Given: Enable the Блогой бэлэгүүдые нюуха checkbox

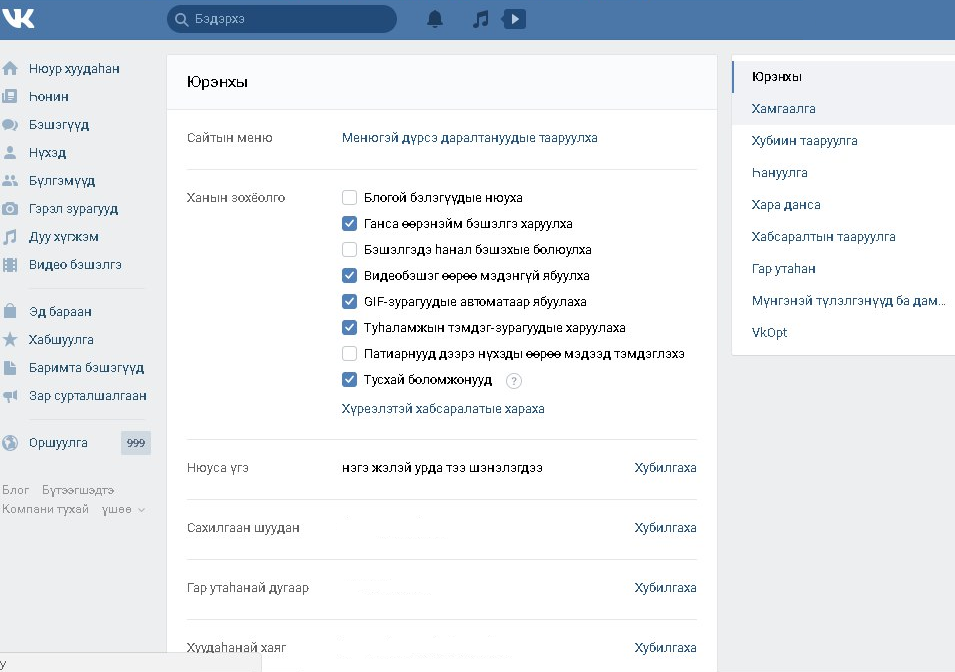Looking at the screenshot, I should pos(349,198).
